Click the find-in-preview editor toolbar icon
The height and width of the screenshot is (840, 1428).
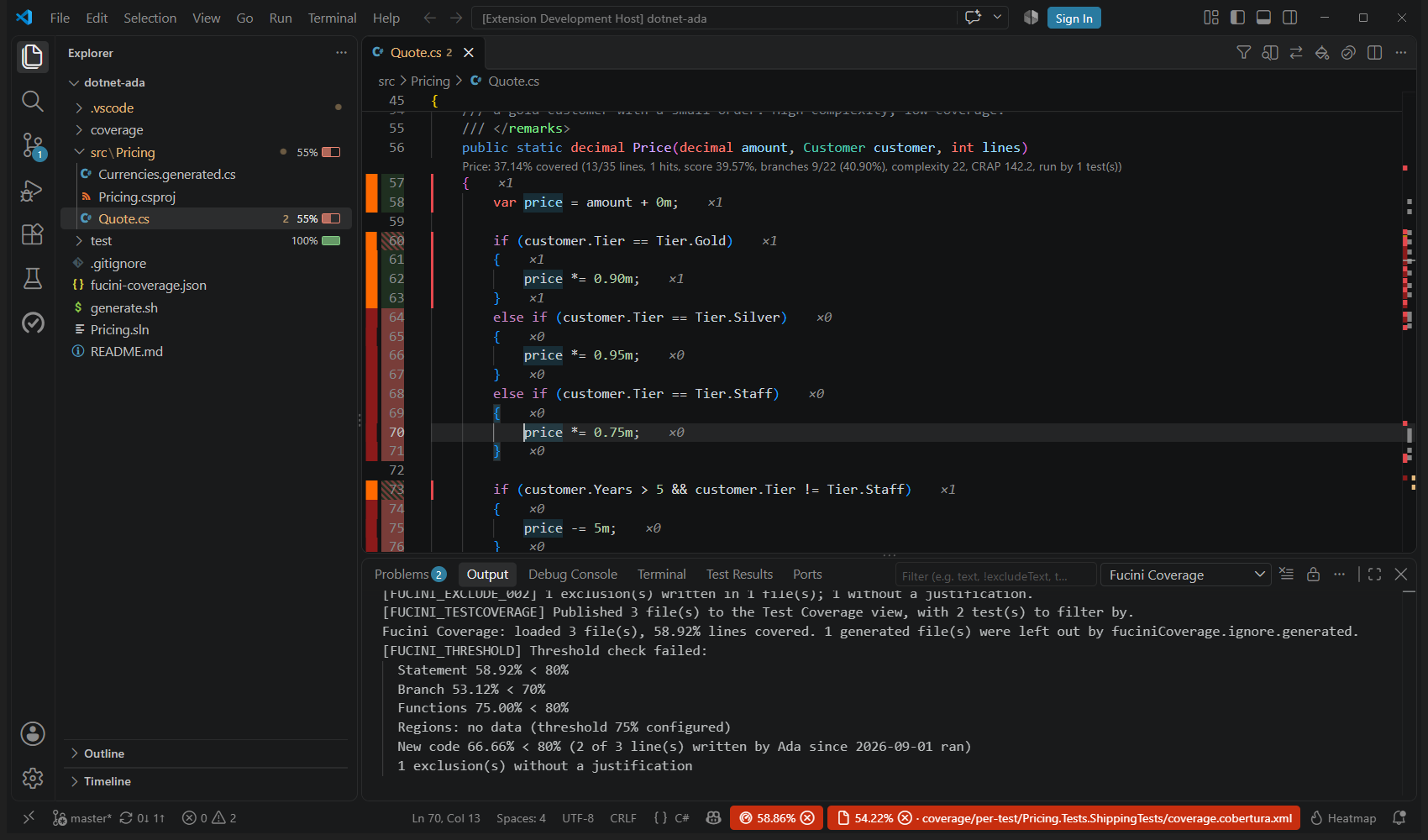(x=1270, y=53)
